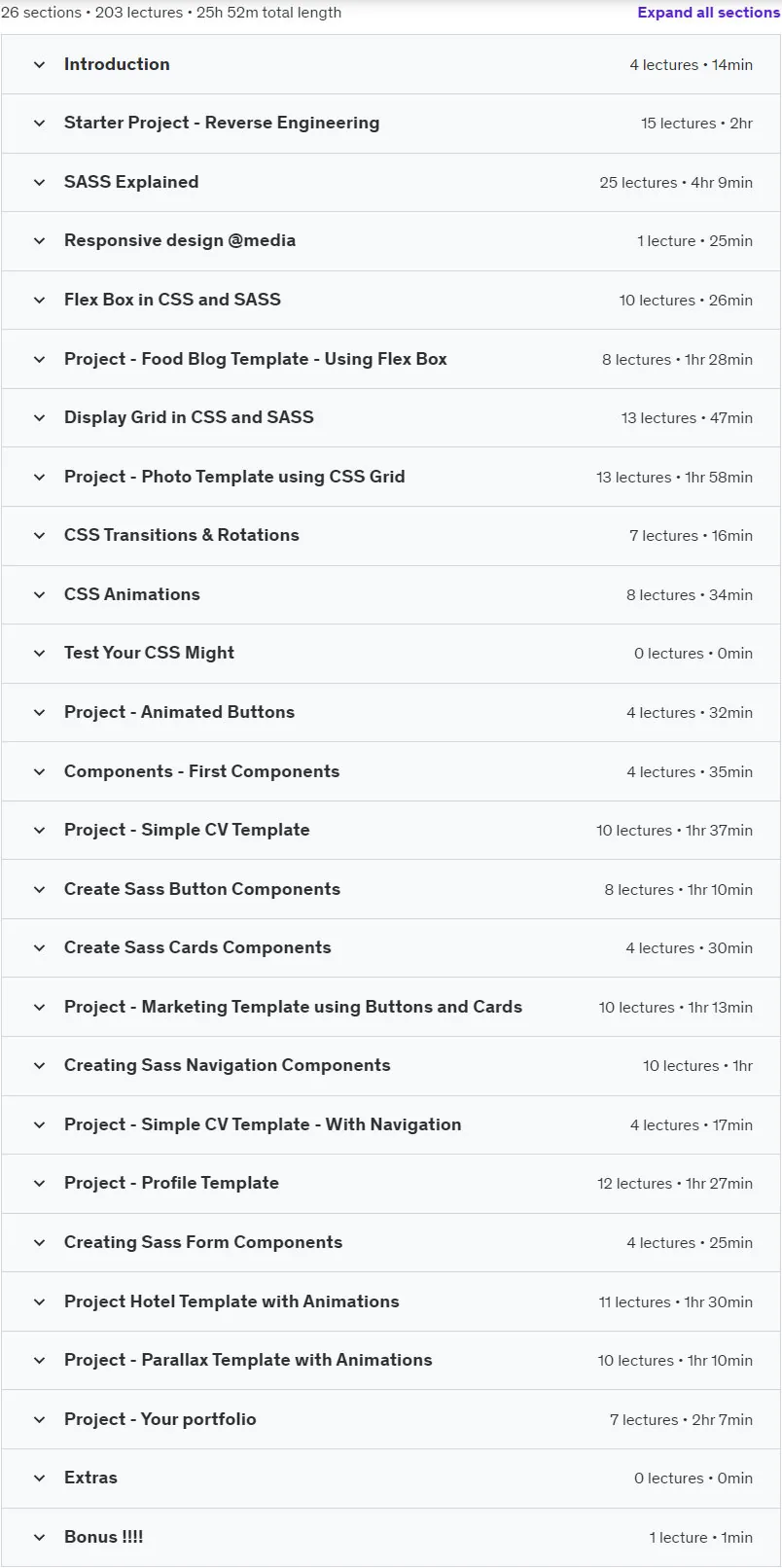
Task: Click the Extras section chevron icon
Action: click(x=40, y=1479)
